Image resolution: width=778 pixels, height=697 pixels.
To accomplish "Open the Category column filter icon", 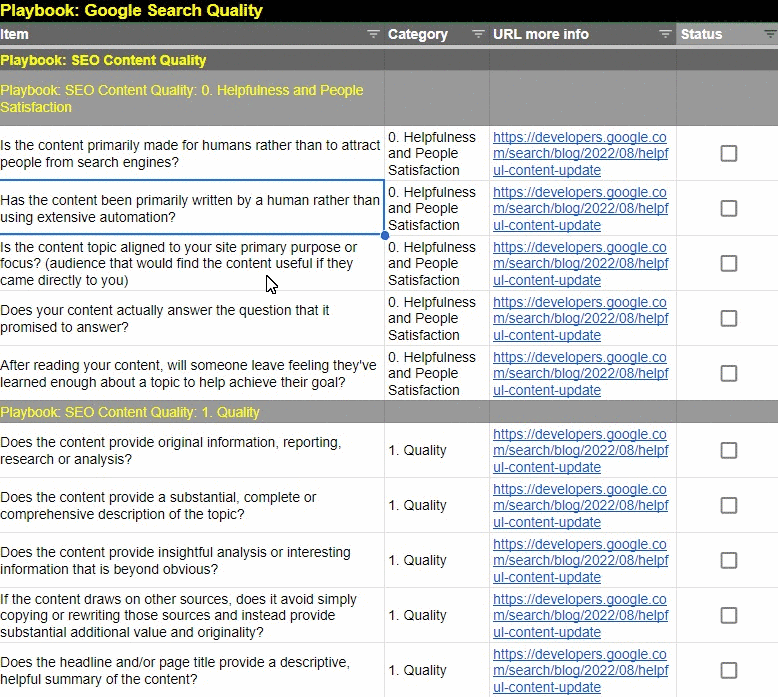I will click(x=478, y=34).
